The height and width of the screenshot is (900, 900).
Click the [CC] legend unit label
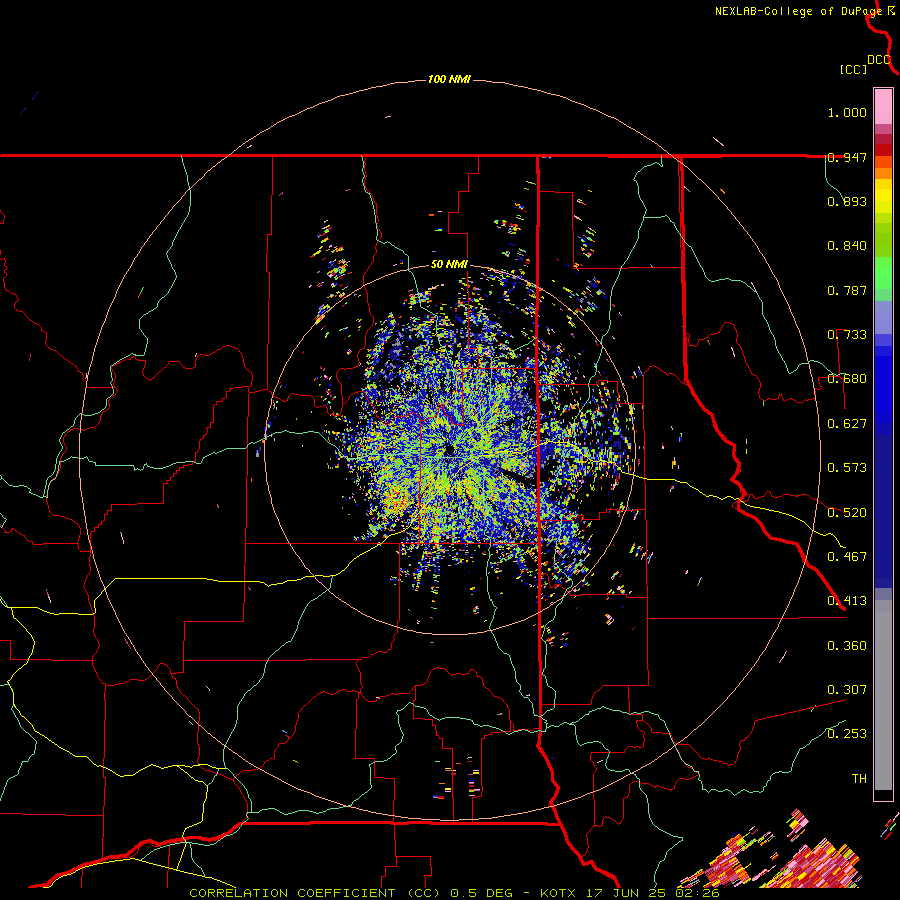(854, 69)
